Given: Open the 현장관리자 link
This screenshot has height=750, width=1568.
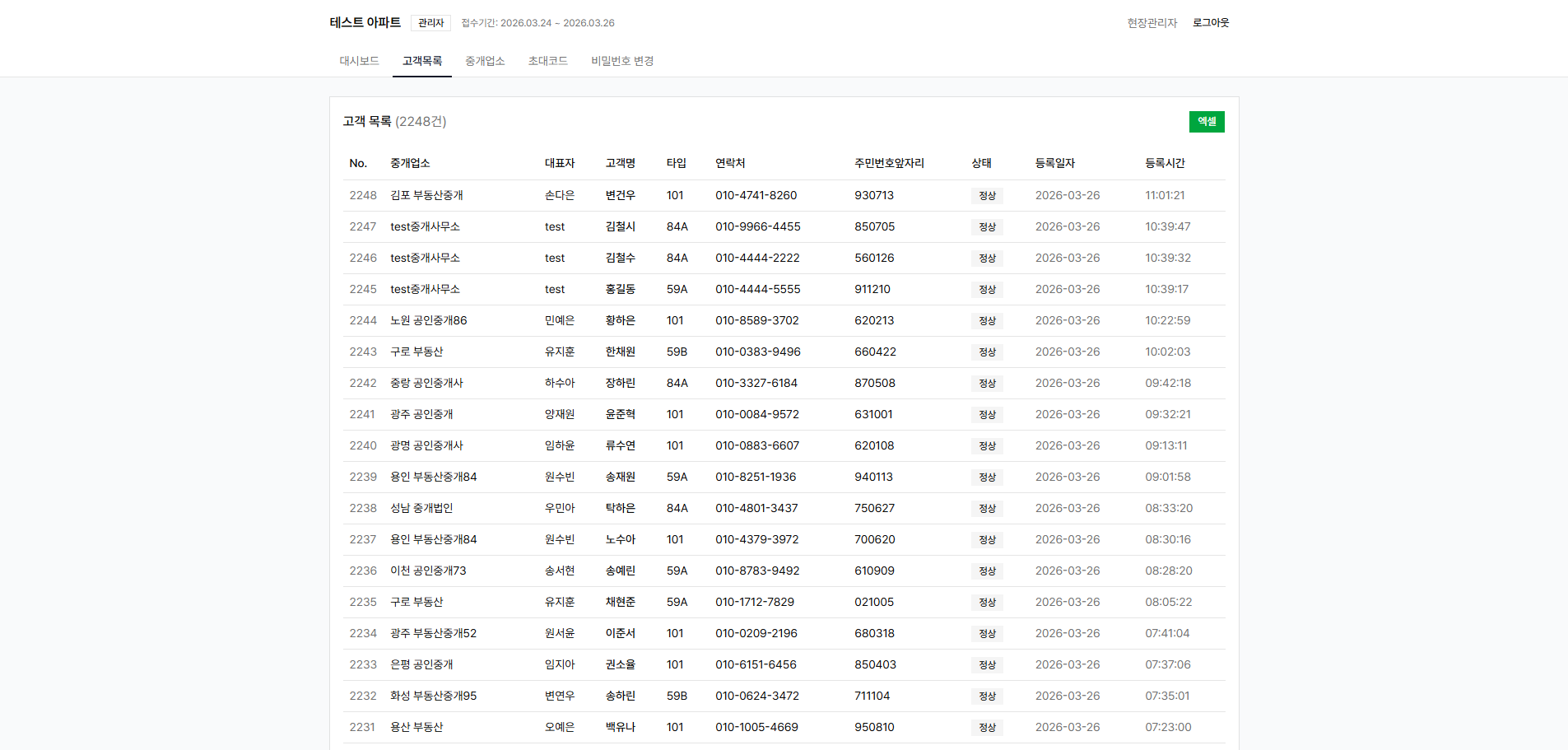Looking at the screenshot, I should 1152,22.
